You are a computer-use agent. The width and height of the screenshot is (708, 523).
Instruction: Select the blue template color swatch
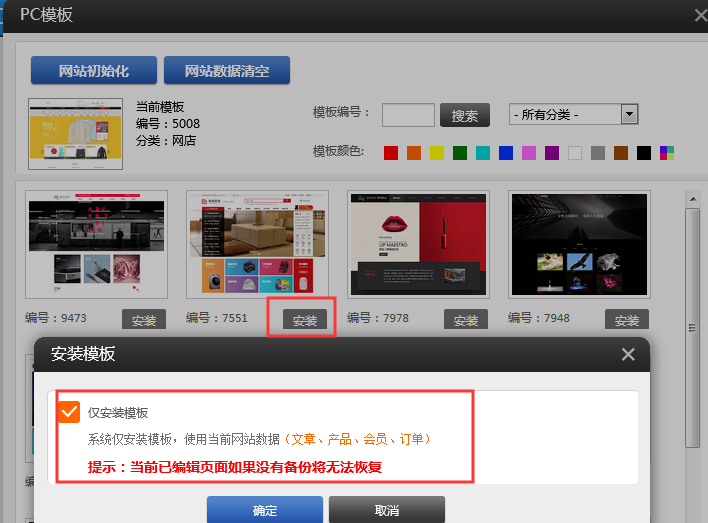[x=506, y=153]
